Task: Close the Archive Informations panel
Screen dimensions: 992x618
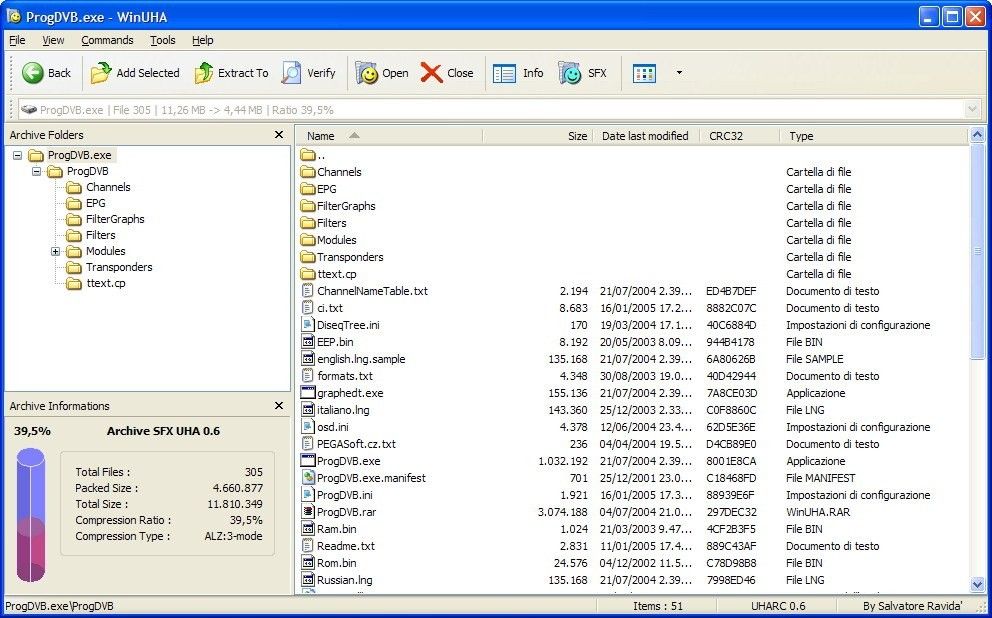Action: (x=279, y=405)
